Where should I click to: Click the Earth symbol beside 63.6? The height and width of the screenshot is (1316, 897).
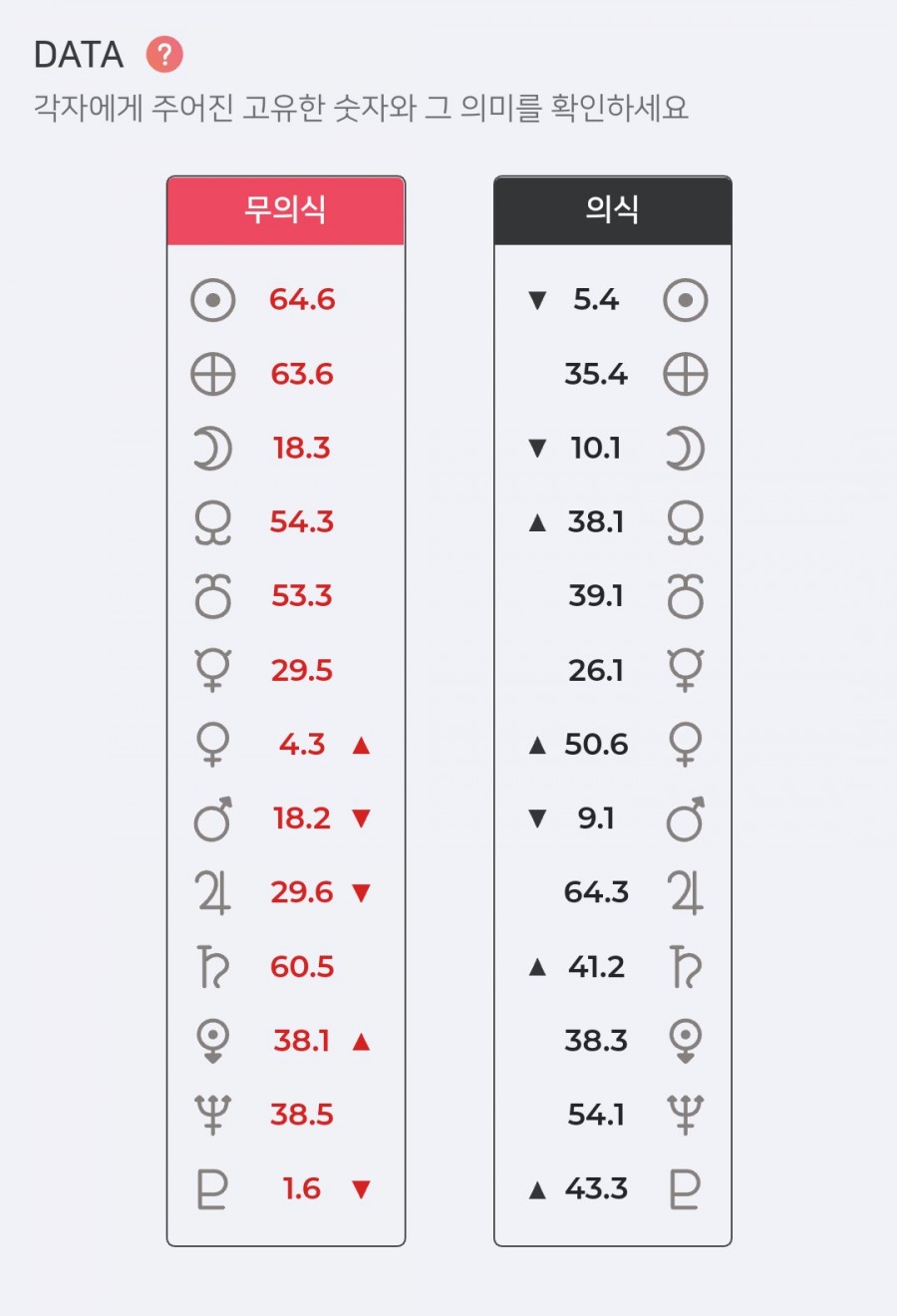(212, 375)
